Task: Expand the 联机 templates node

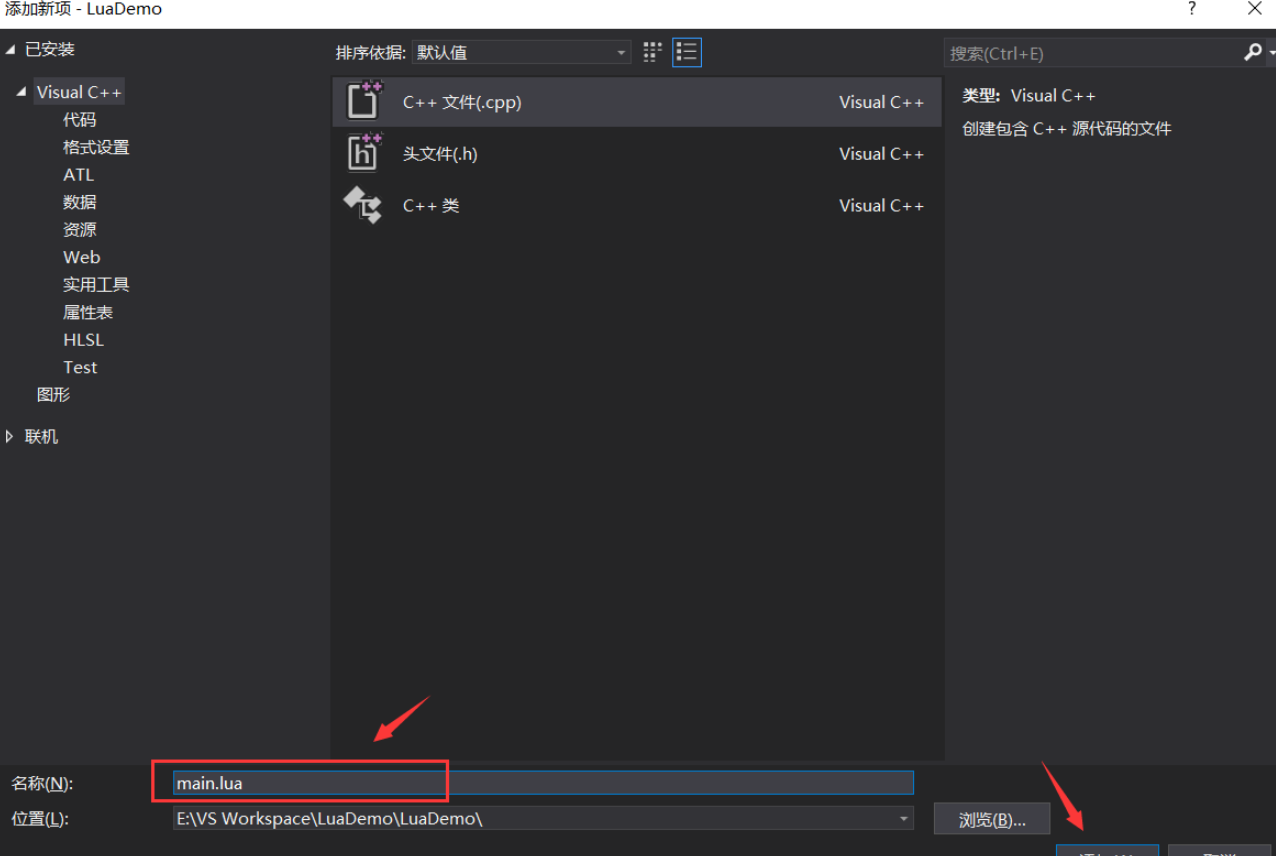Action: click(x=12, y=436)
